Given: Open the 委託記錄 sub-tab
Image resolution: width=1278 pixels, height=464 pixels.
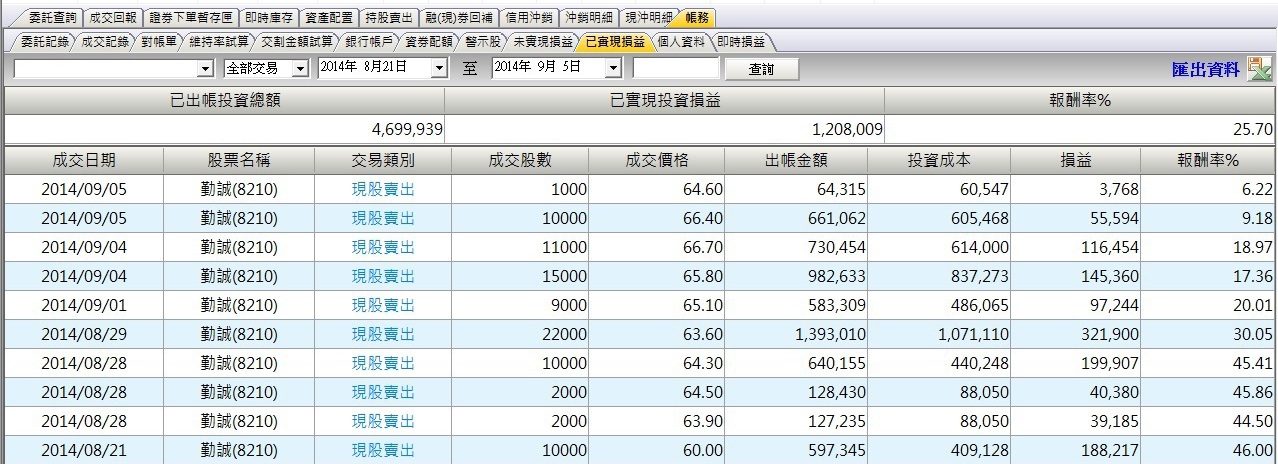Looking at the screenshot, I should pyautogui.click(x=43, y=42).
